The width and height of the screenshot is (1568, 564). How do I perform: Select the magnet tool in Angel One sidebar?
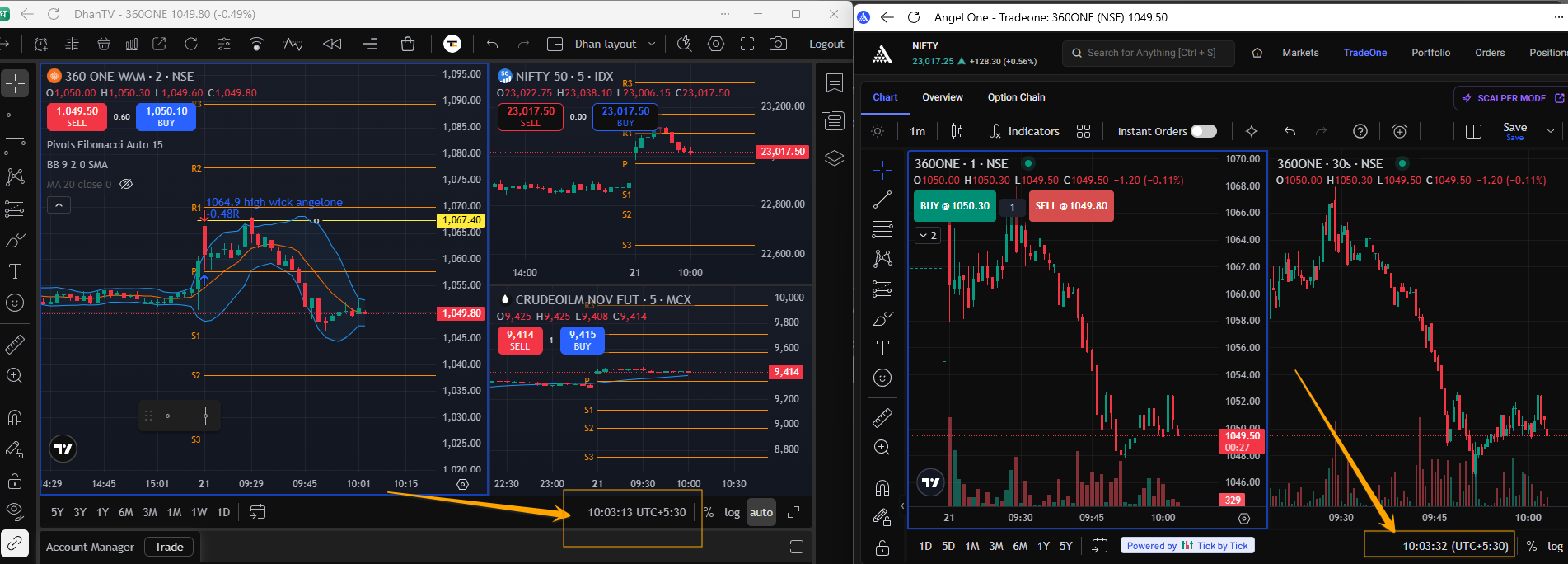pyautogui.click(x=882, y=488)
